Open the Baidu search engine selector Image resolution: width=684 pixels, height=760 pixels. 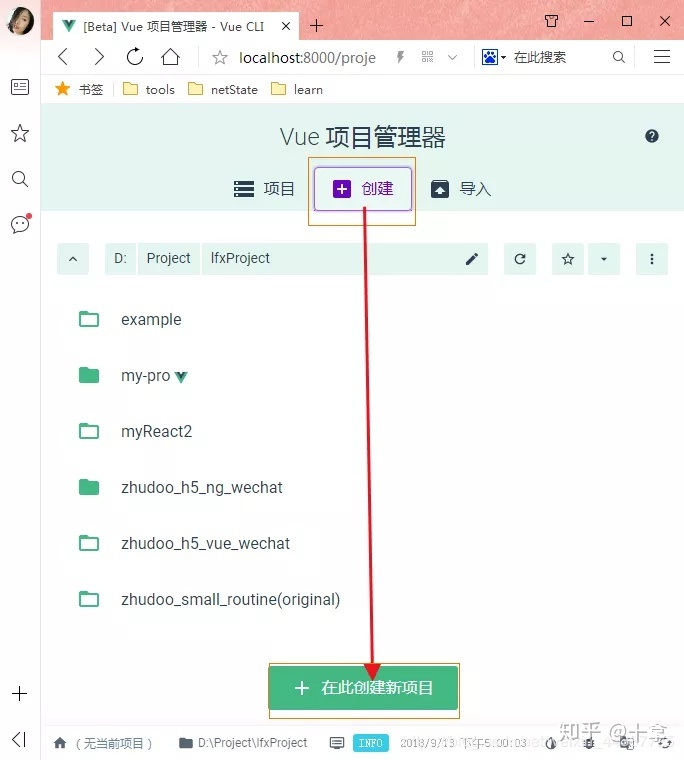tap(493, 57)
